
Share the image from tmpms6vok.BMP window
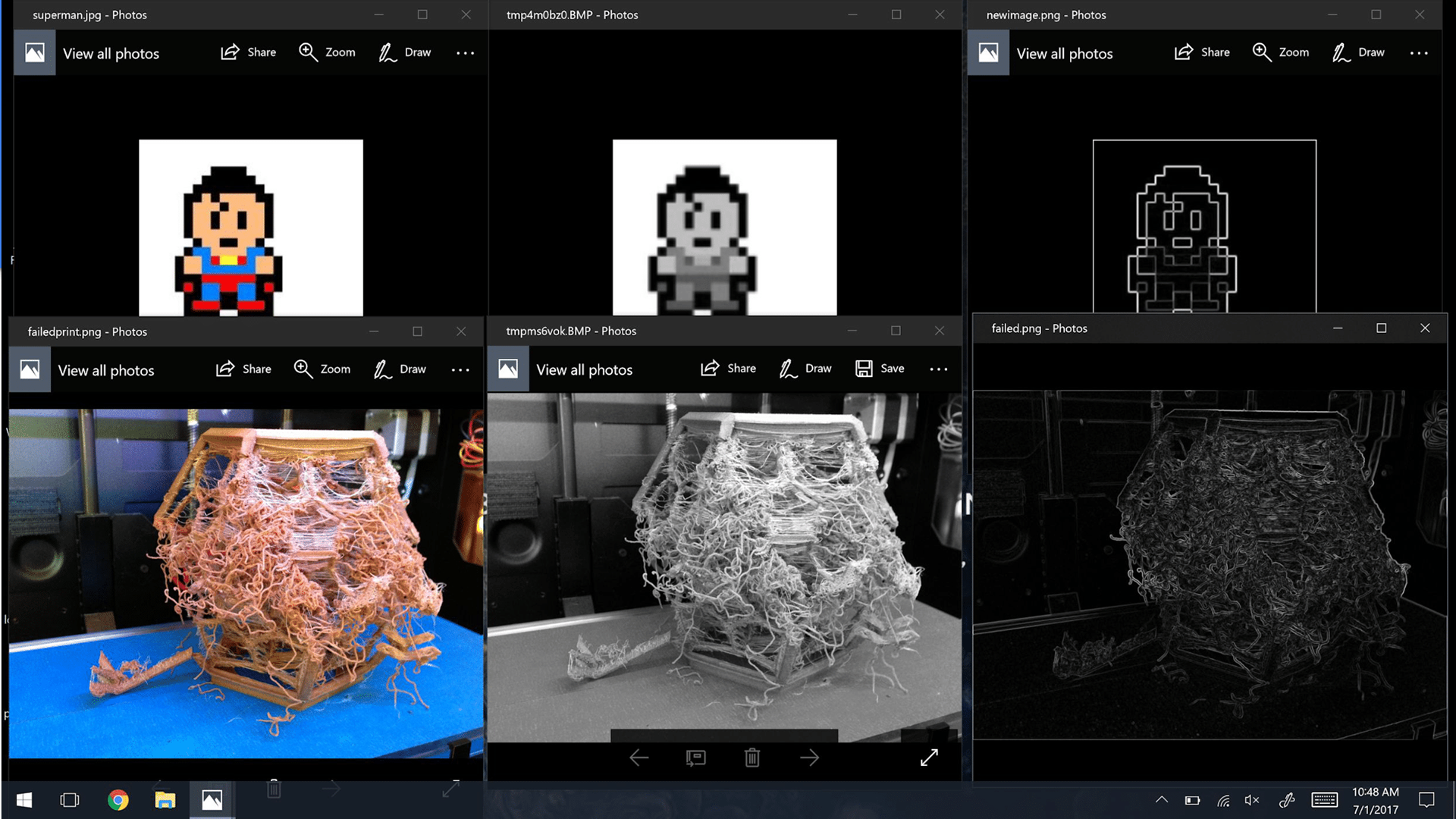point(728,369)
